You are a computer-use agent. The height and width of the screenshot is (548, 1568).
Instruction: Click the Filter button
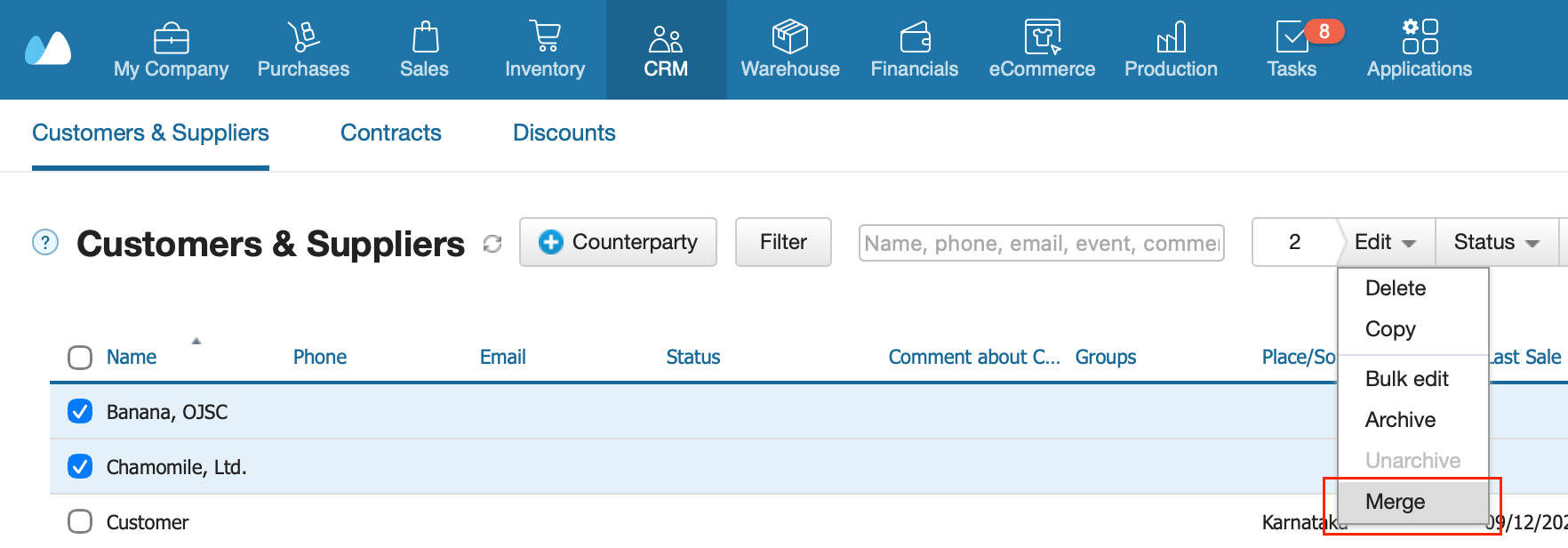(783, 242)
